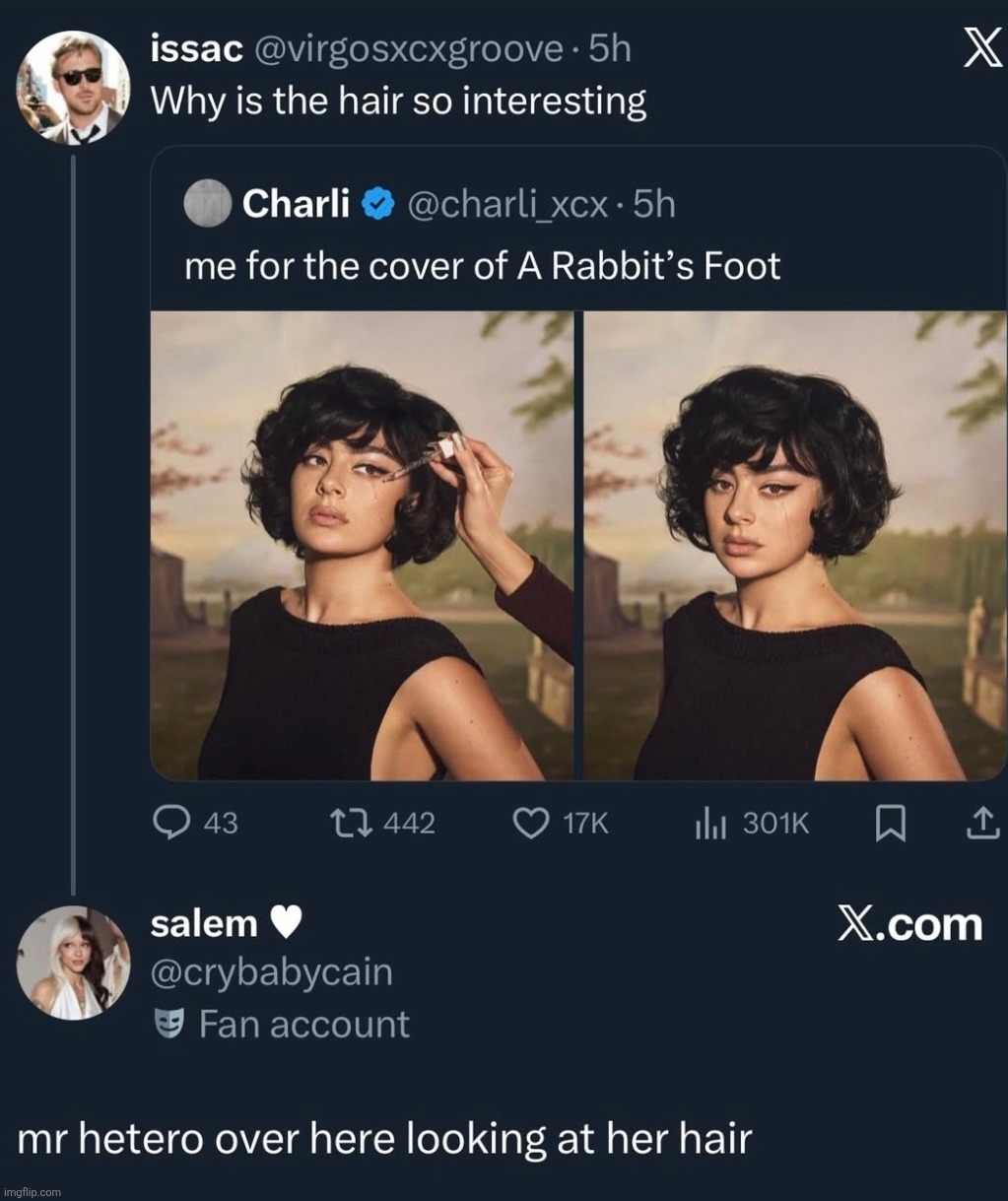The width and height of the screenshot is (1008, 1201).
Task: Click the reply comment icon
Action: pyautogui.click(x=171, y=823)
